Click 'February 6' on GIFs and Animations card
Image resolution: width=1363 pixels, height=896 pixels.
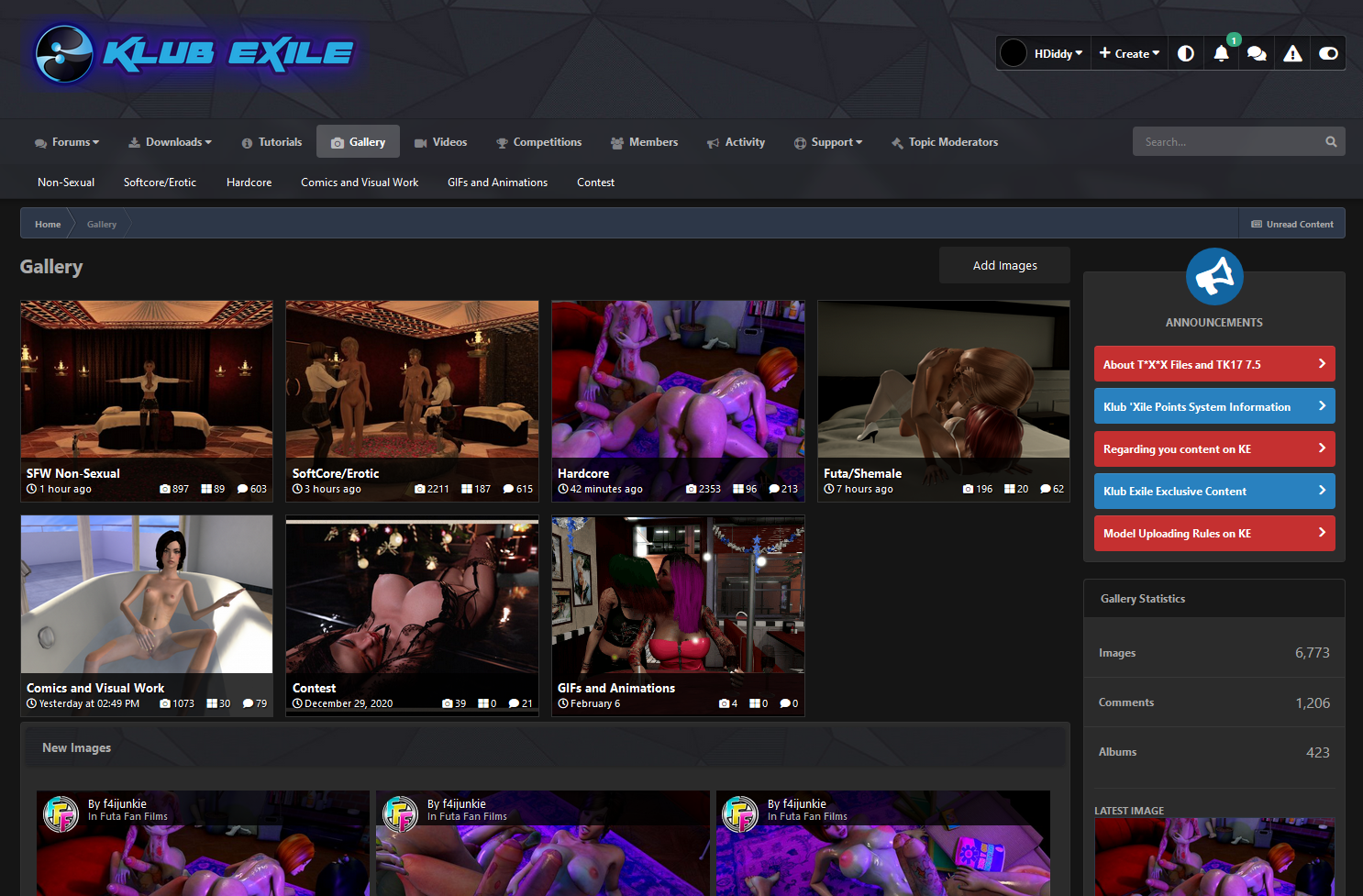tap(589, 703)
